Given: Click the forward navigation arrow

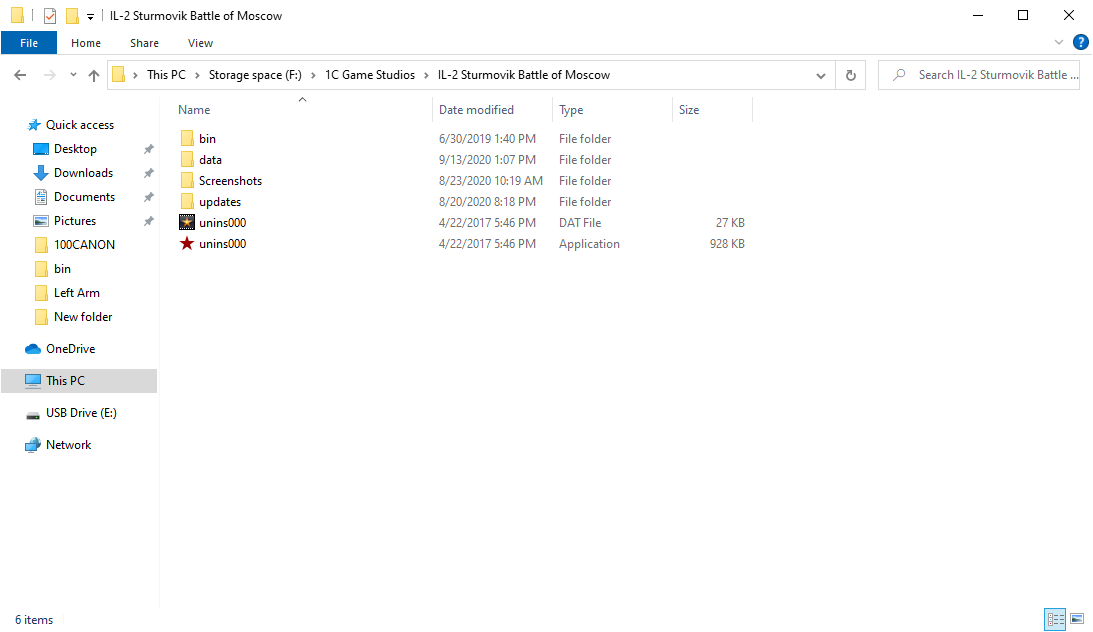Looking at the screenshot, I should coord(49,75).
